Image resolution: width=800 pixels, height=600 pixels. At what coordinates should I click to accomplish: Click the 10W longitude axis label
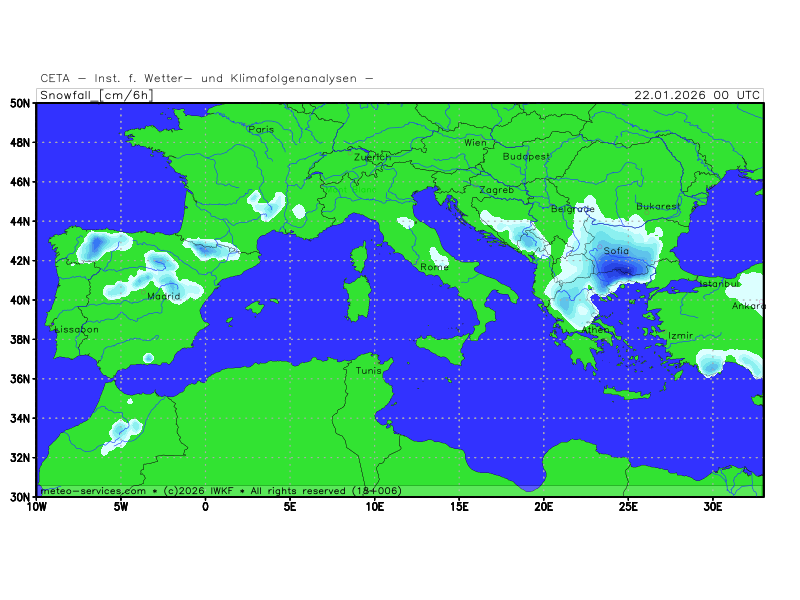(36, 507)
